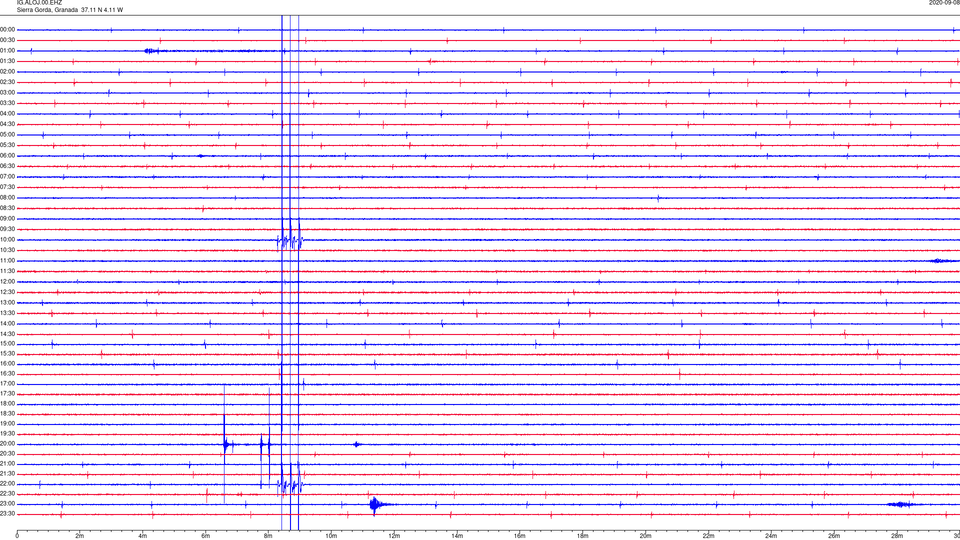Click the 14:00 row label

point(8,324)
